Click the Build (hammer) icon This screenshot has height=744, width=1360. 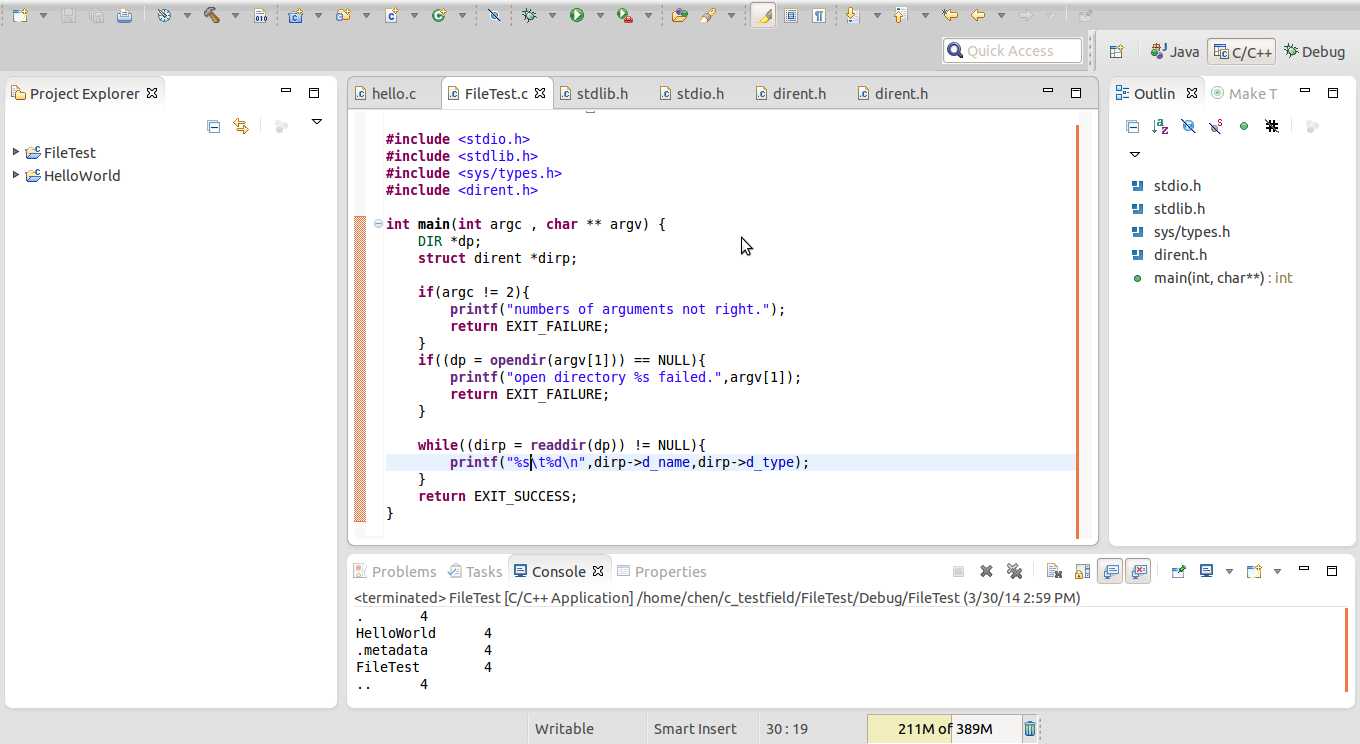coord(212,15)
